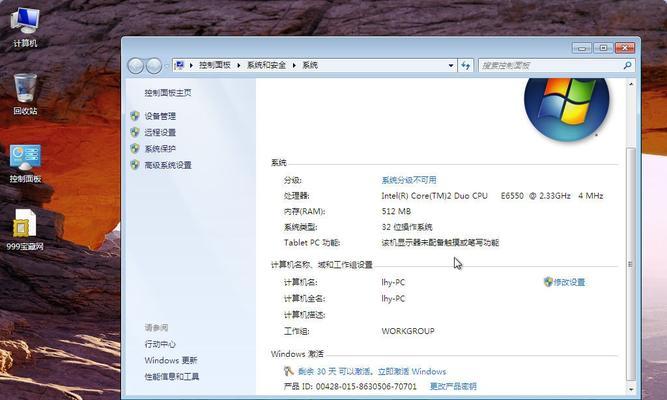The width and height of the screenshot is (667, 400).
Task: Open the 回收站 recycle bin icon
Action: pyautogui.click(x=25, y=94)
